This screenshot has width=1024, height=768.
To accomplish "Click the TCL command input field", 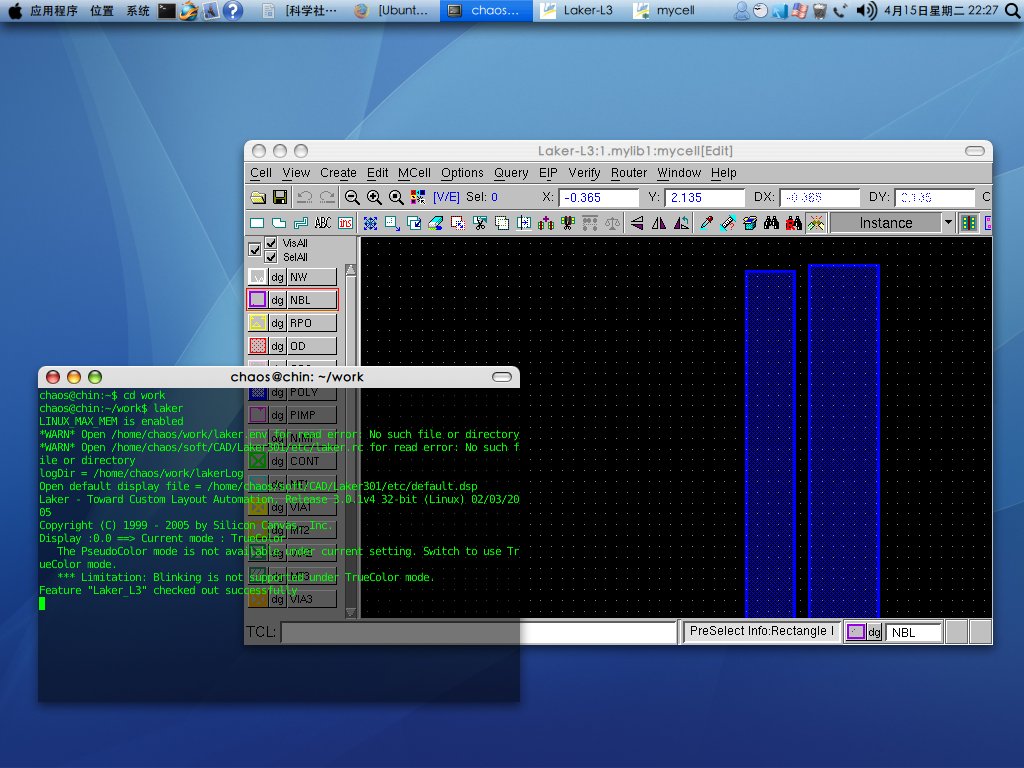I will pyautogui.click(x=479, y=632).
